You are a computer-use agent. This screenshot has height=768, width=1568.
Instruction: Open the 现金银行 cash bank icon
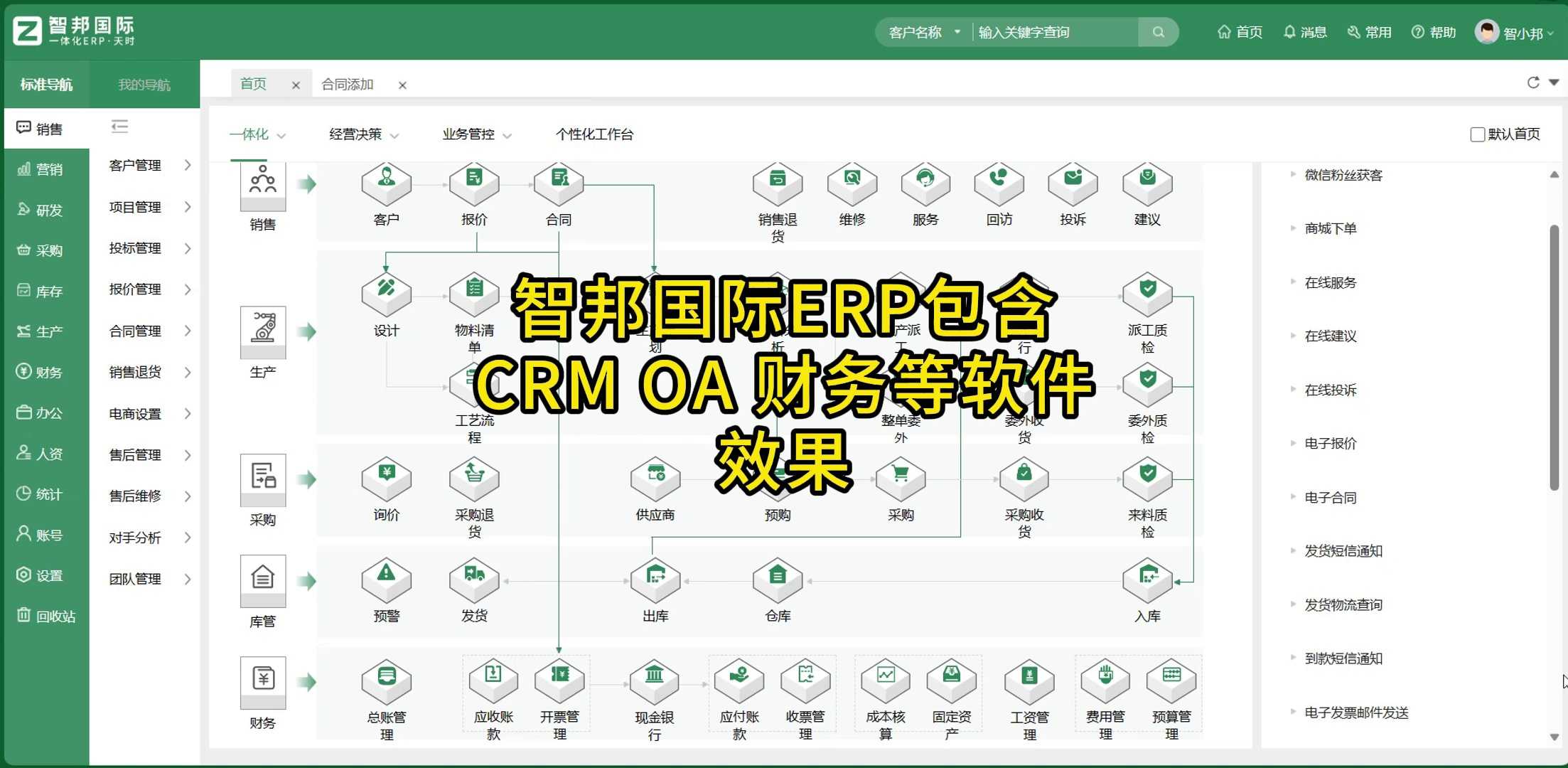(654, 681)
